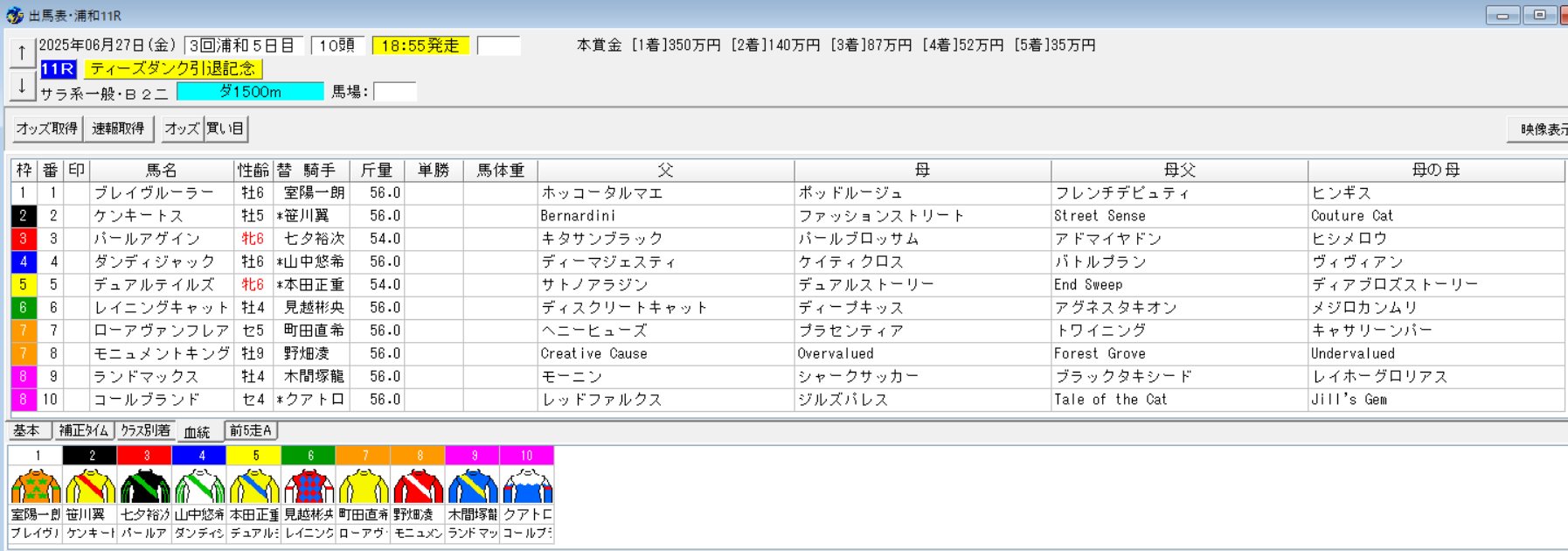Screen dimensions: 1568x551
Task: Select the black-green silk icon number 3
Action: (145, 485)
